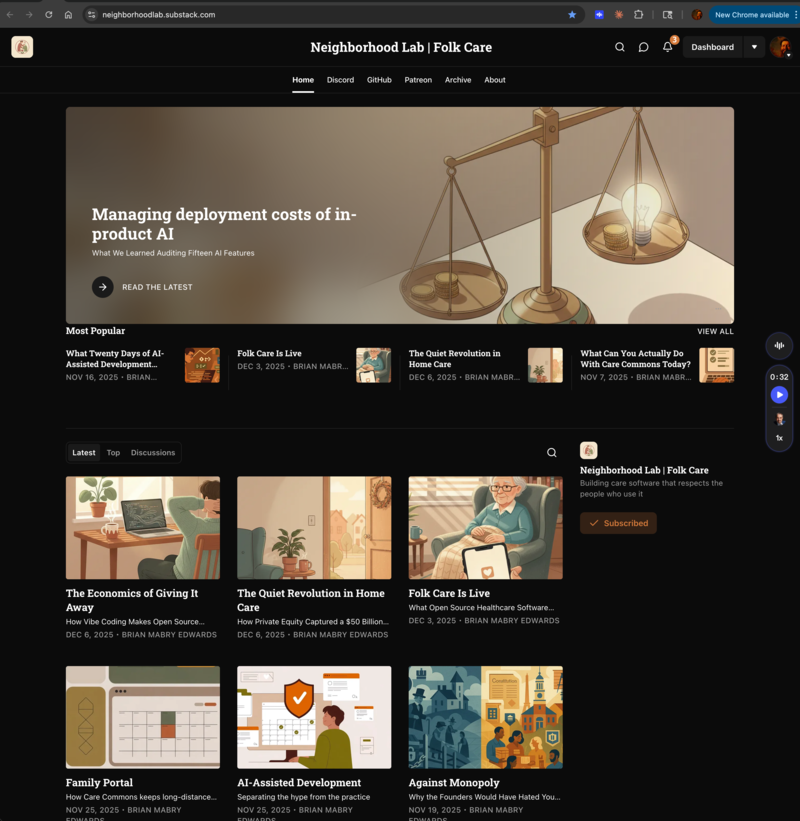
Task: Reload the page using the browser refresh icon
Action: (x=48, y=15)
